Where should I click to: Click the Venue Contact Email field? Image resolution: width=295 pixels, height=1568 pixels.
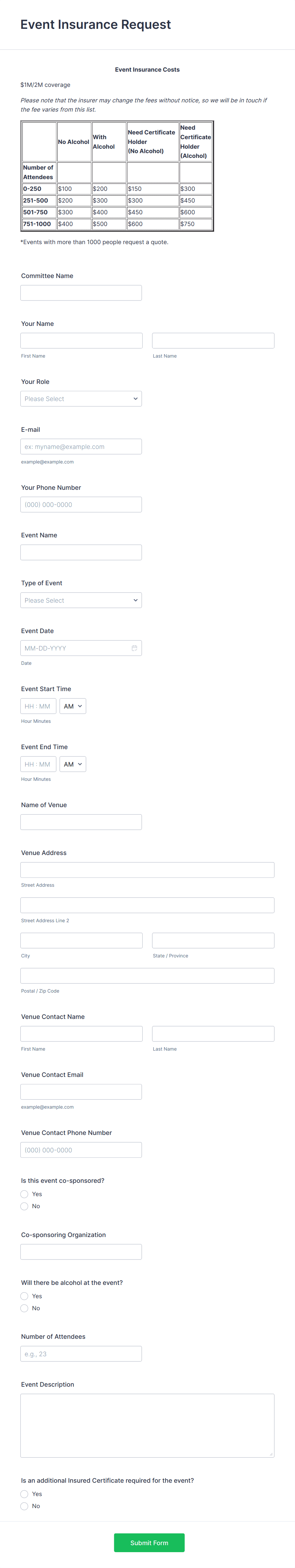coord(81,1092)
